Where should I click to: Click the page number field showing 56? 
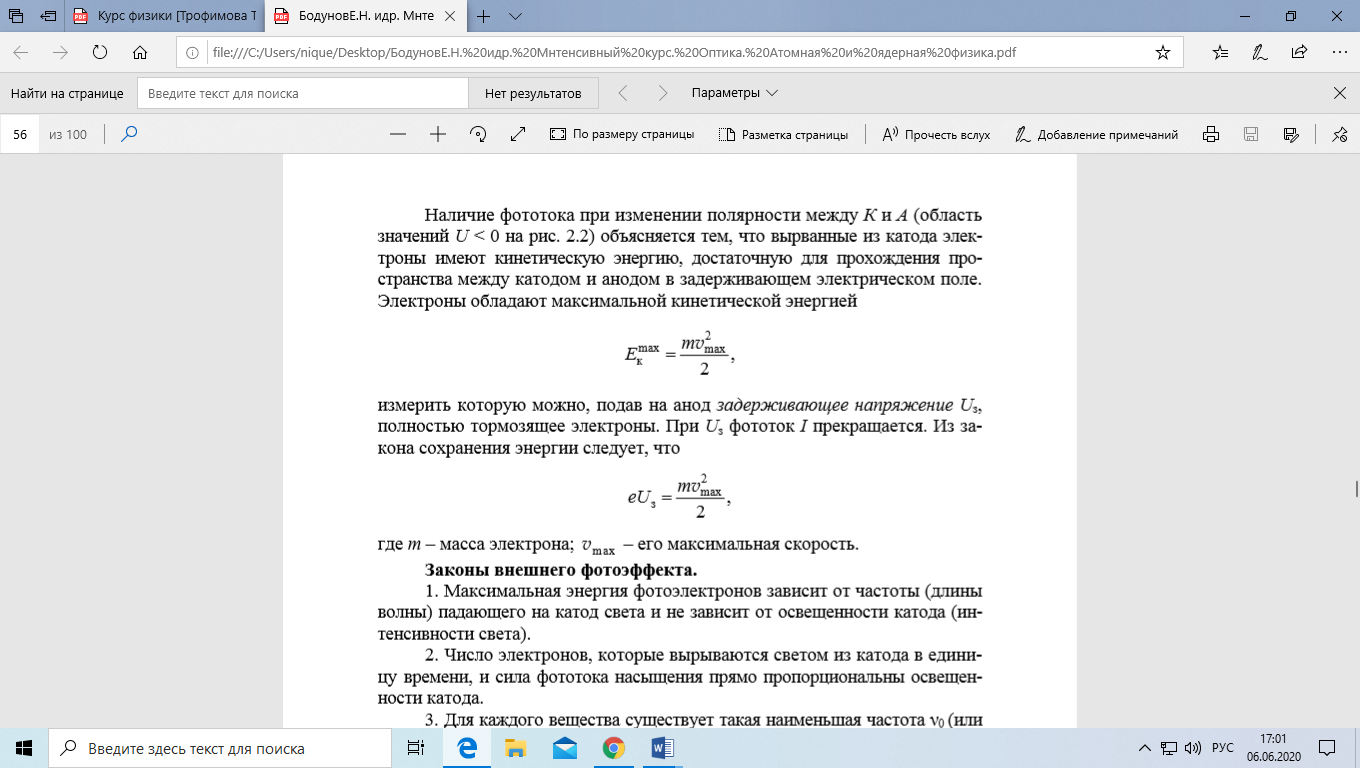(x=20, y=134)
